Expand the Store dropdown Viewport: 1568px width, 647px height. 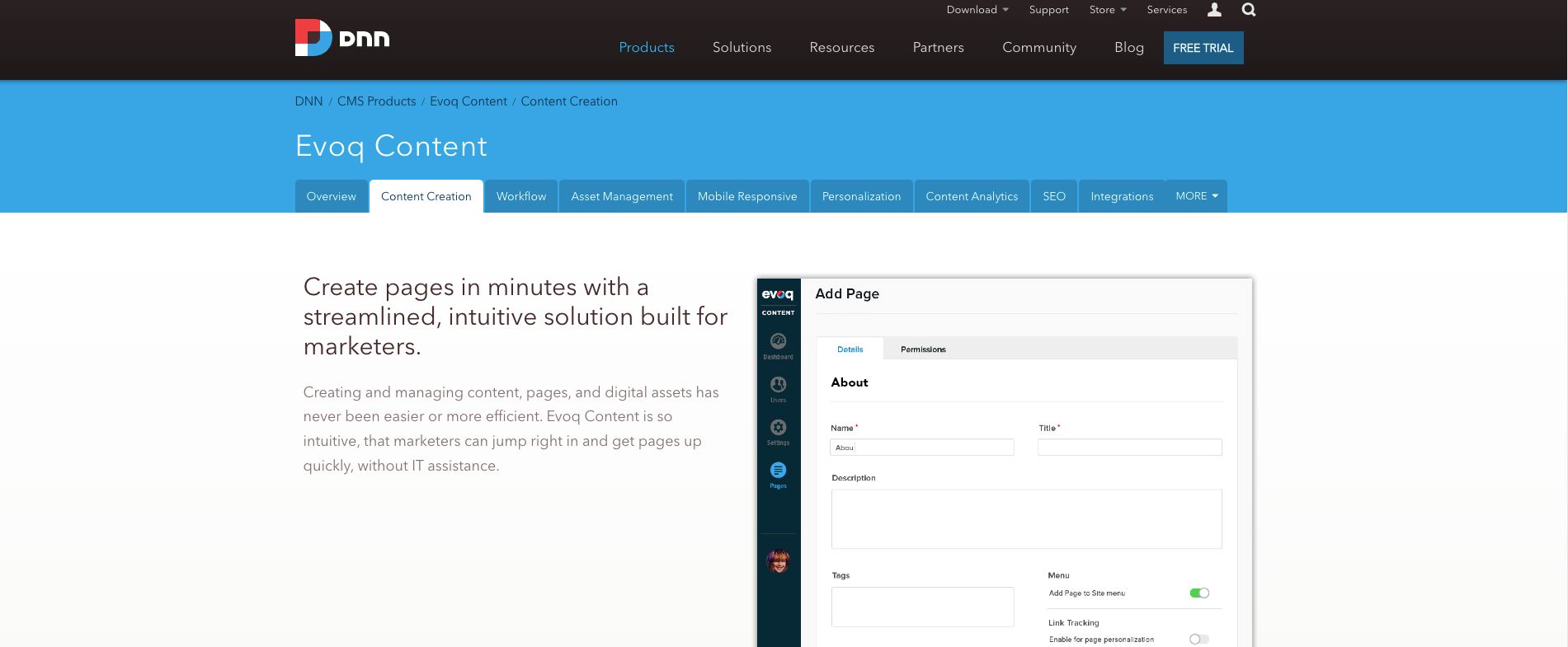1108,10
